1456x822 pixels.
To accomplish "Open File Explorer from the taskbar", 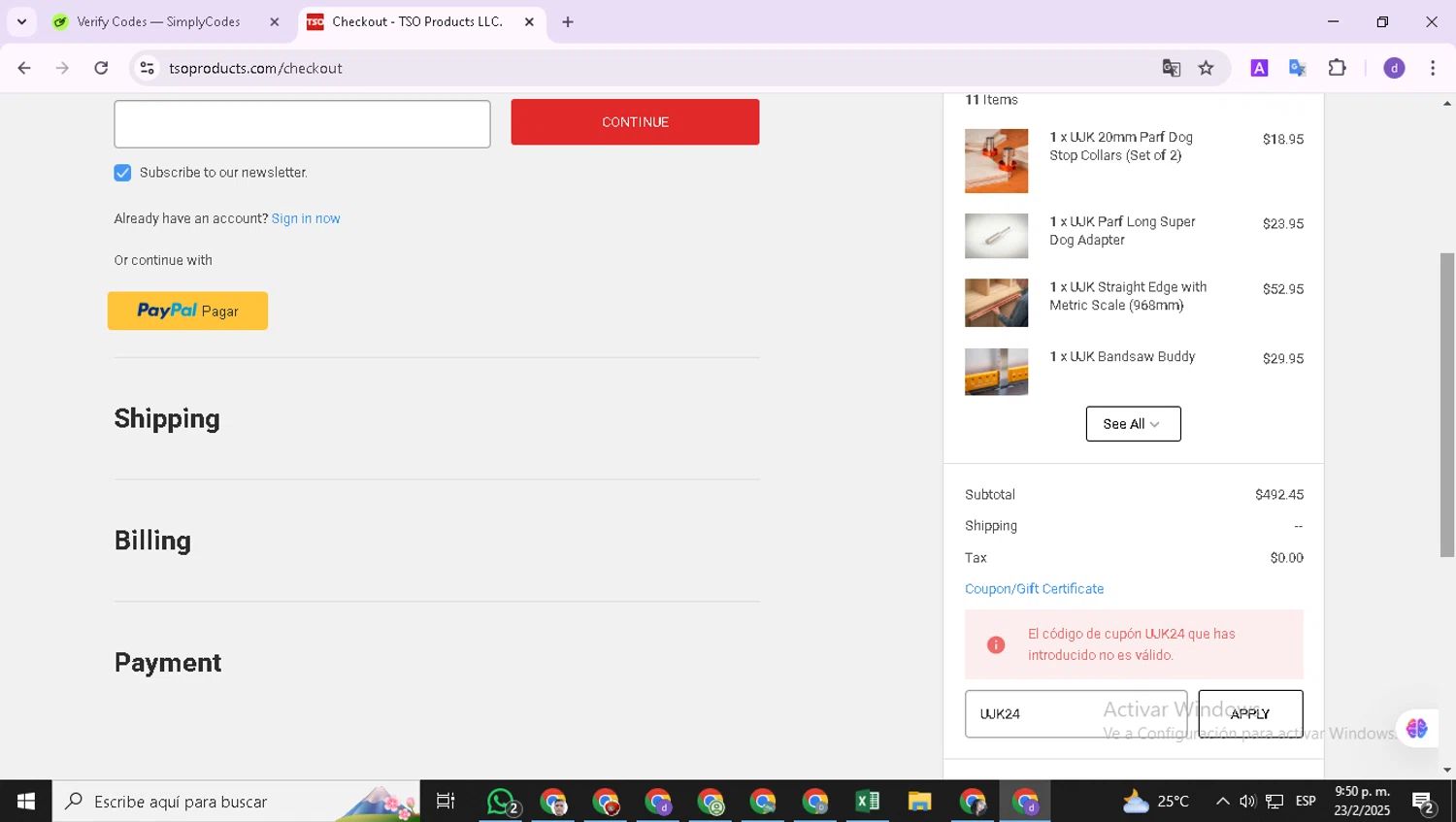I will click(920, 802).
